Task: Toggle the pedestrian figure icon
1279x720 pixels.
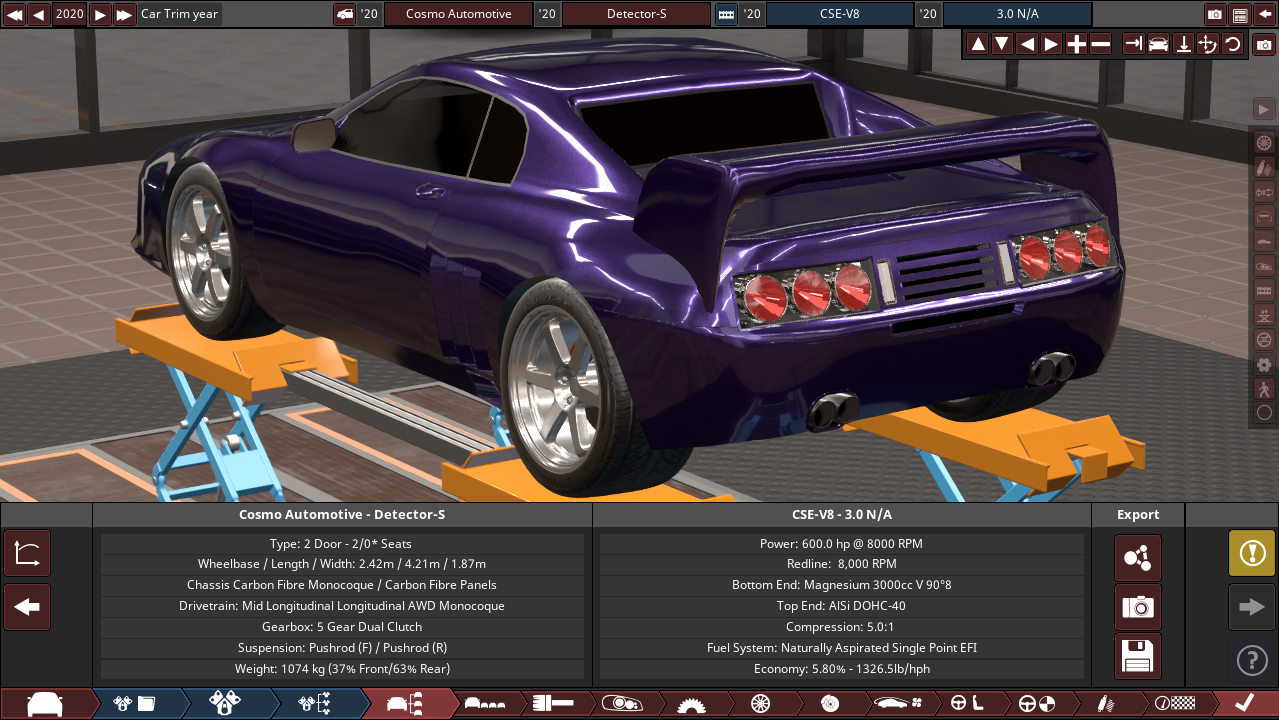Action: 1264,388
